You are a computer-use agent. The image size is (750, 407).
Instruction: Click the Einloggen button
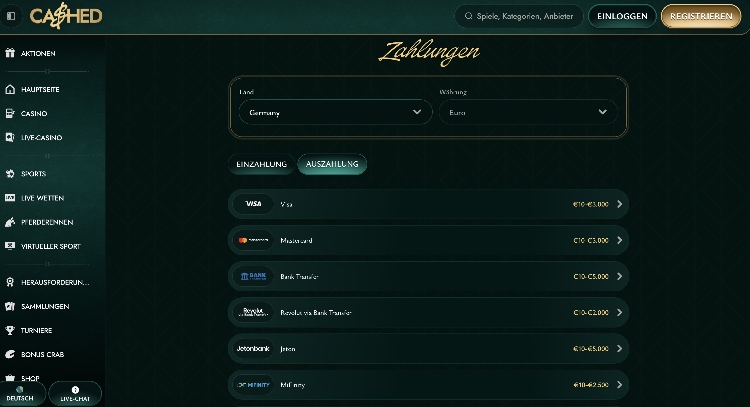coord(622,16)
